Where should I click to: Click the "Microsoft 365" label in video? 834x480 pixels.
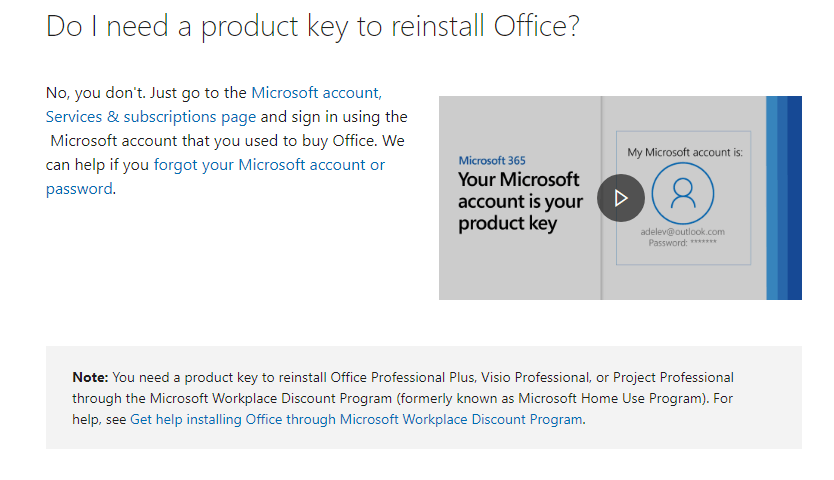492,160
